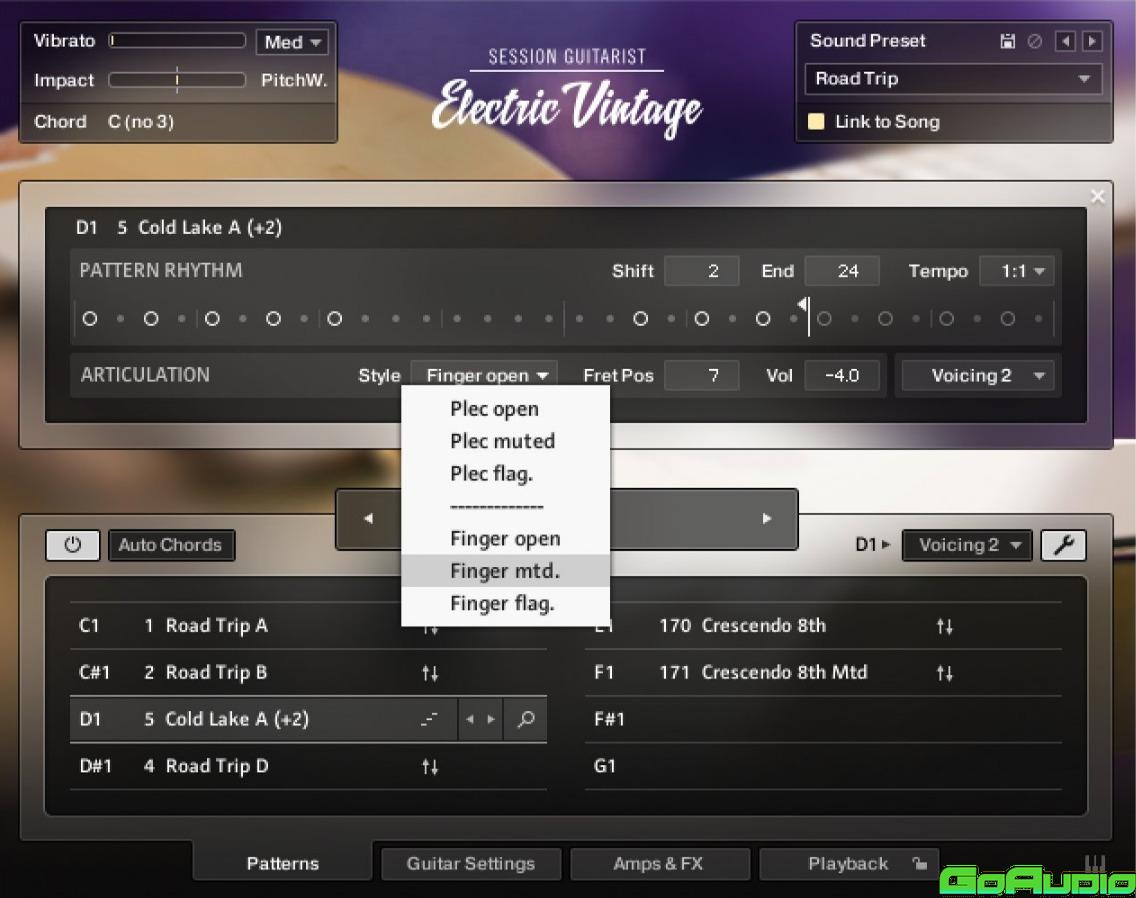This screenshot has height=898, width=1136.
Task: Click the pattern icon on Cold Lake A row
Action: [429, 719]
